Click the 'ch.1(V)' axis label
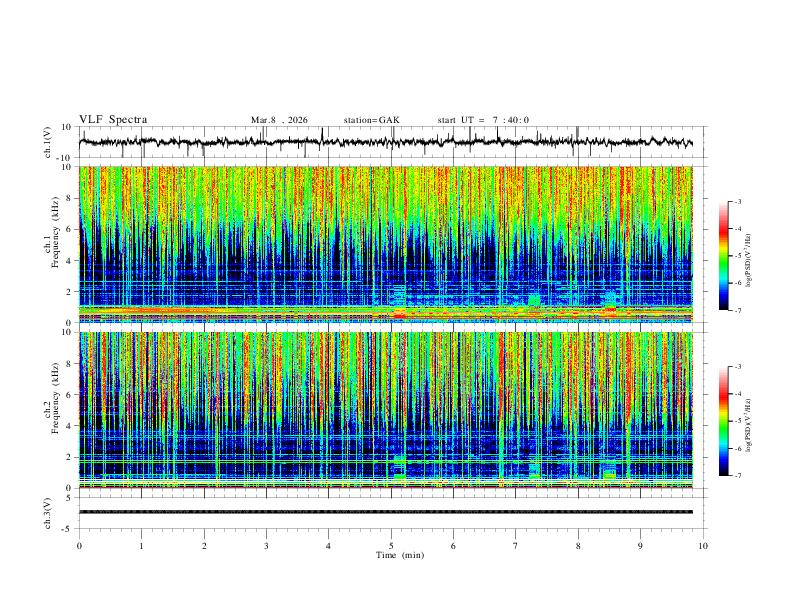 point(48,142)
